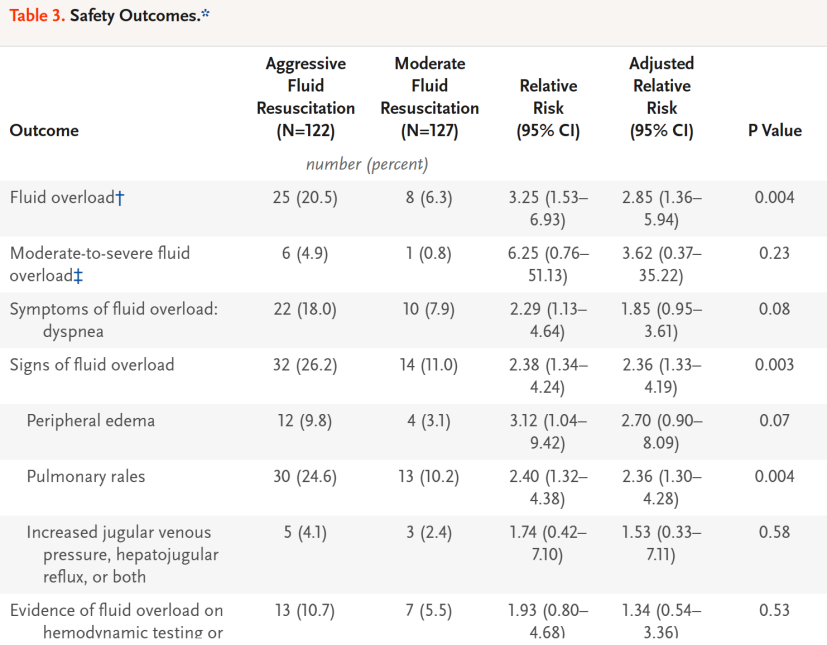
Task: Click the Moderate Fluid Resuscitation column header
Action: pos(429,97)
